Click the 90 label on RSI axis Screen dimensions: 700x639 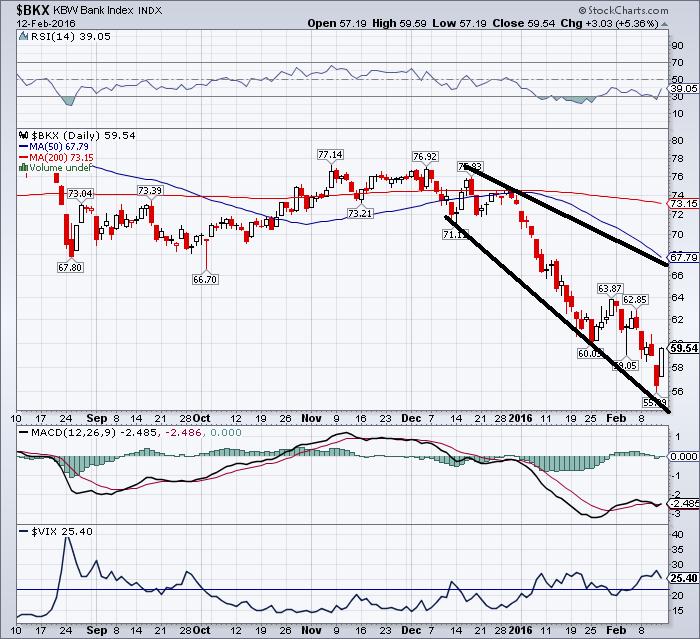(677, 45)
